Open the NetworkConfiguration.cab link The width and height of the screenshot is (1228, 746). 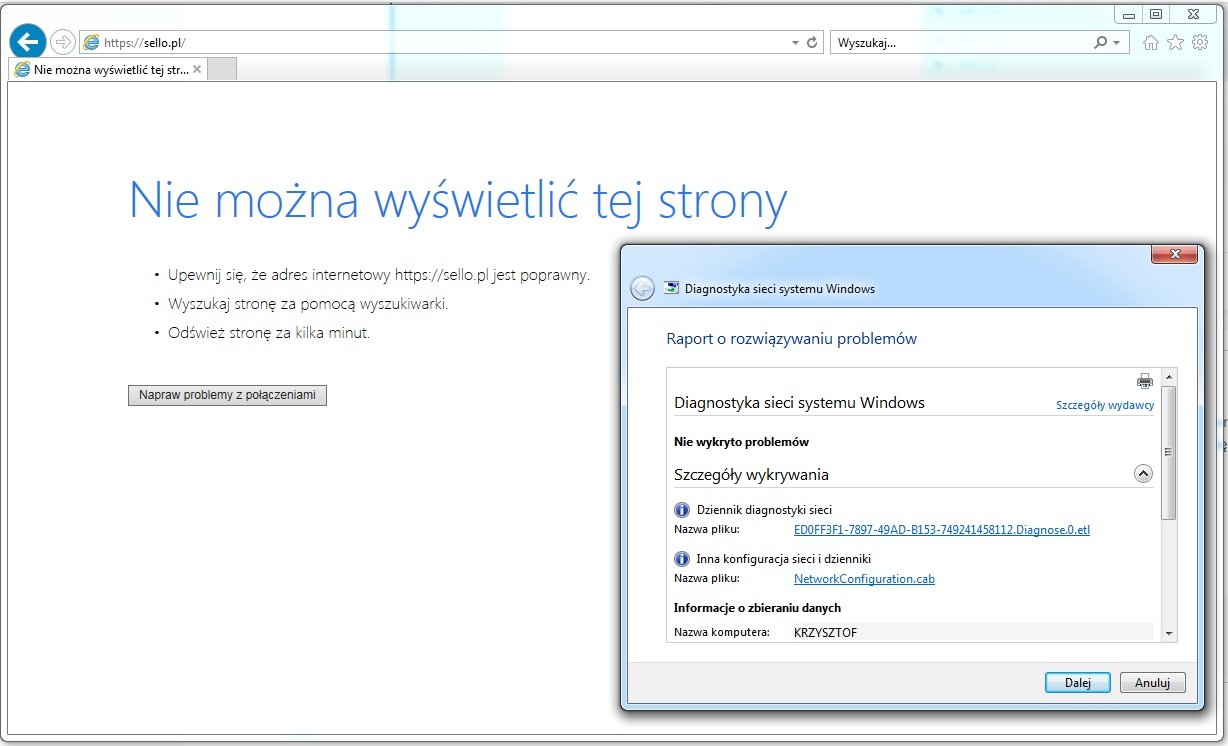pos(864,578)
